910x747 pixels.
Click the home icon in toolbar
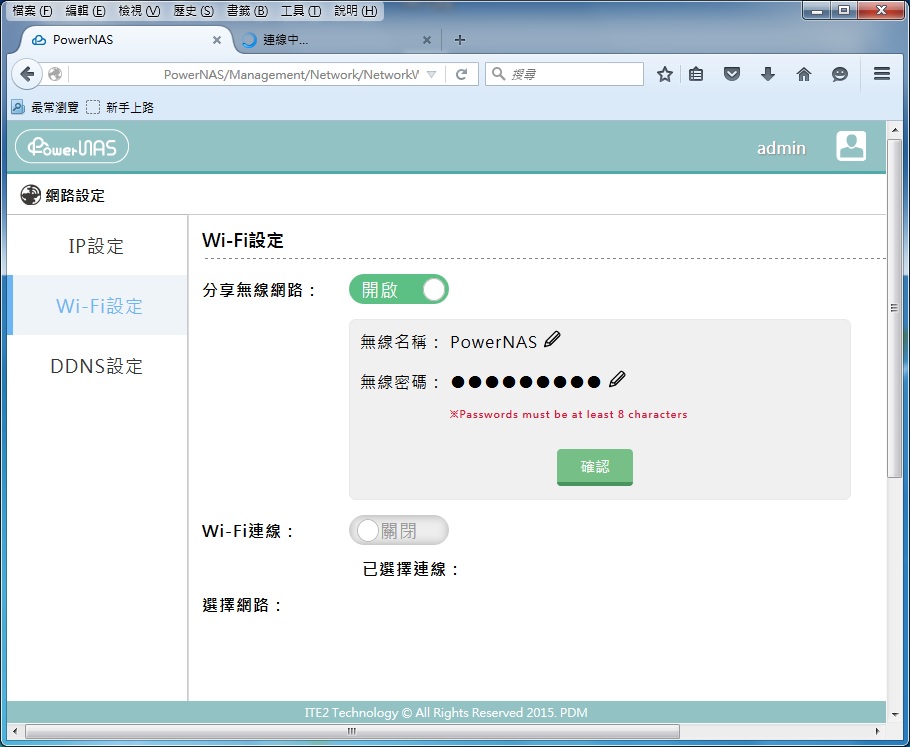pos(804,74)
